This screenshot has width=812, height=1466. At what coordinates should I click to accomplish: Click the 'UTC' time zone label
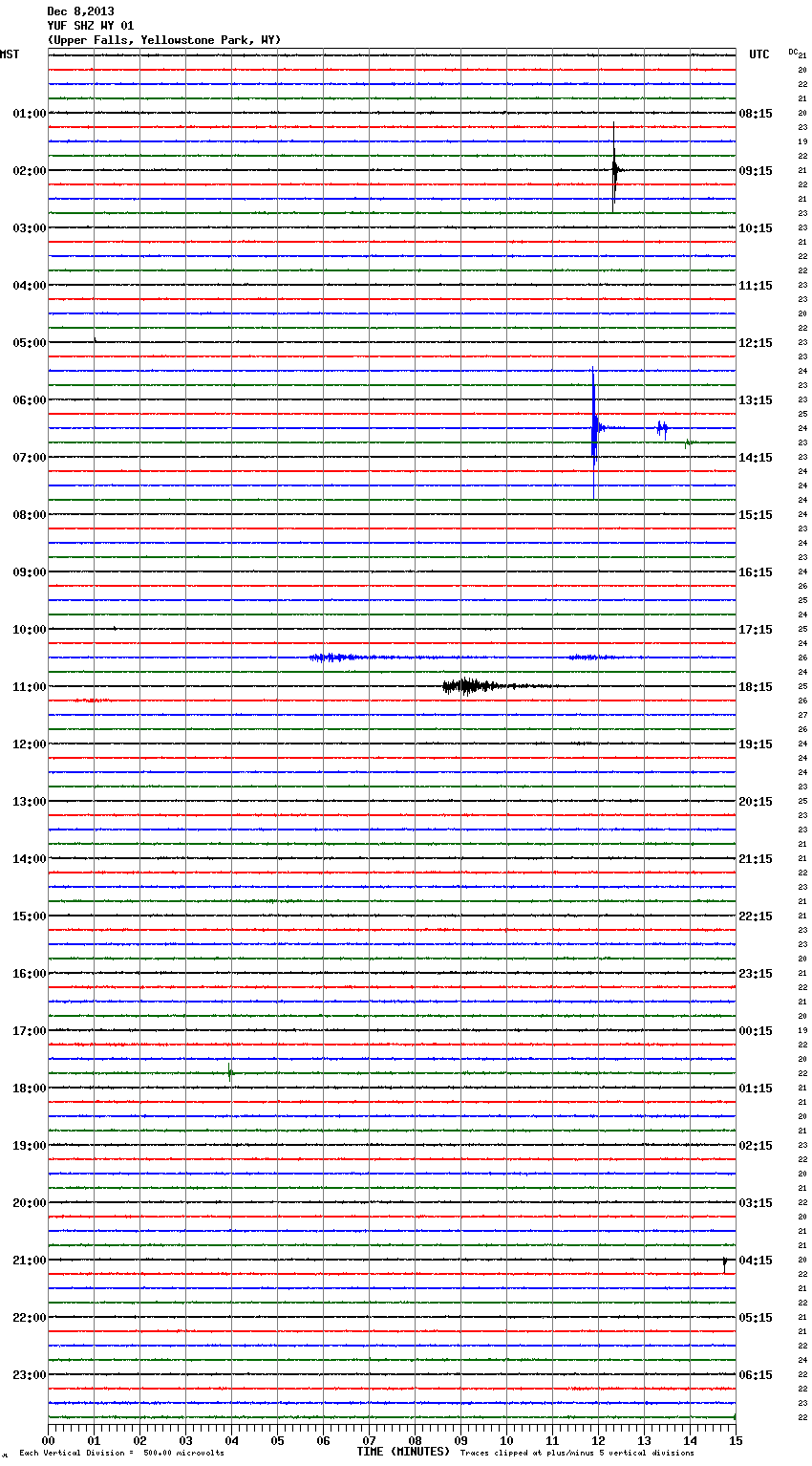point(759,54)
